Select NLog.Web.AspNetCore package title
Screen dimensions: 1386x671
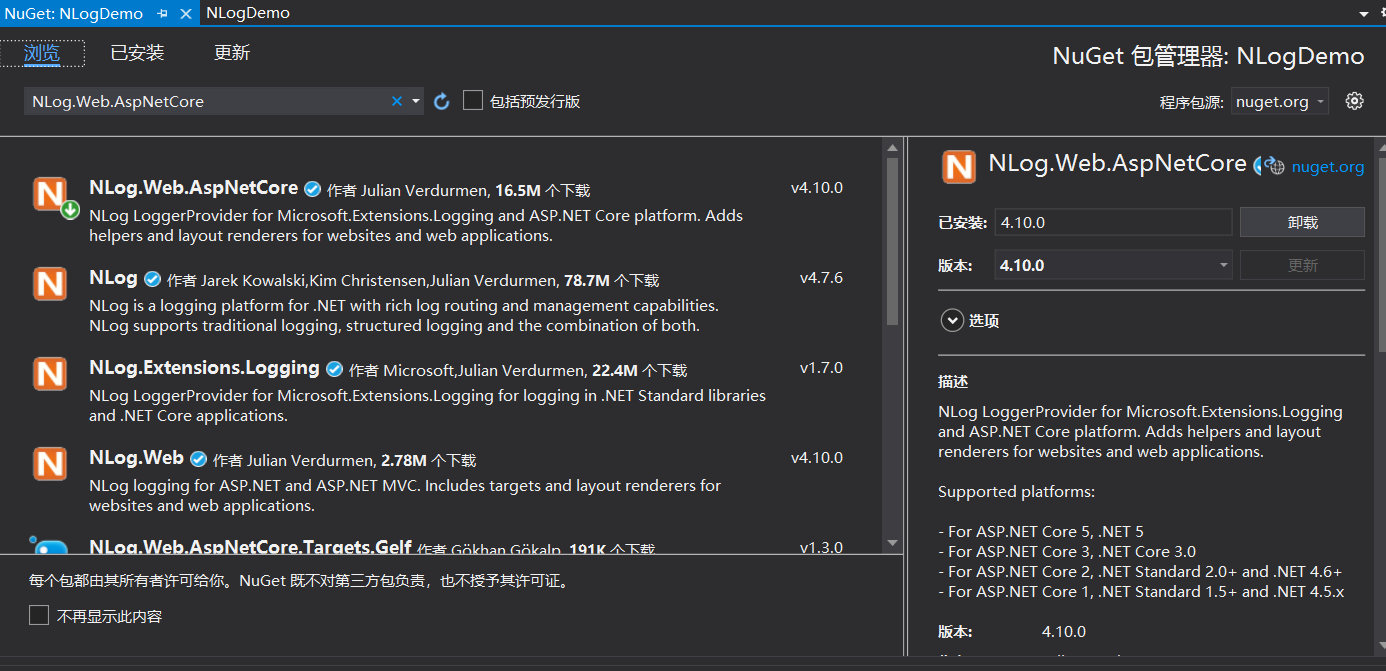193,187
